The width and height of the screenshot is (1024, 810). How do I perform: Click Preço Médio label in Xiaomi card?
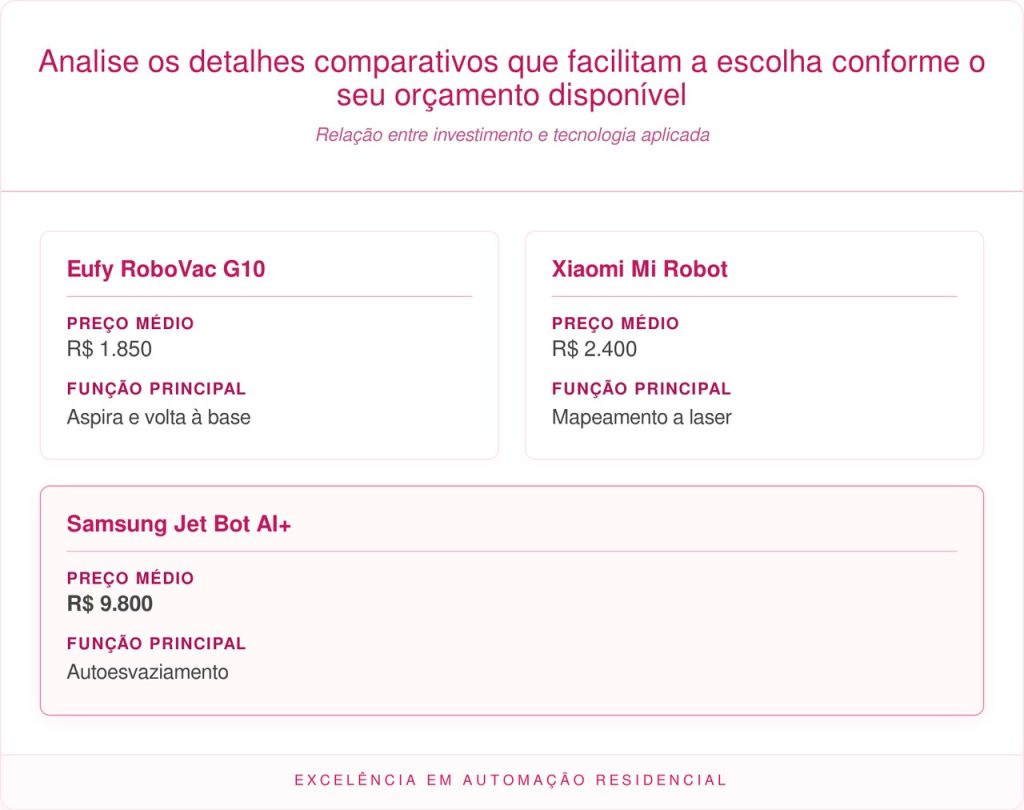point(615,324)
